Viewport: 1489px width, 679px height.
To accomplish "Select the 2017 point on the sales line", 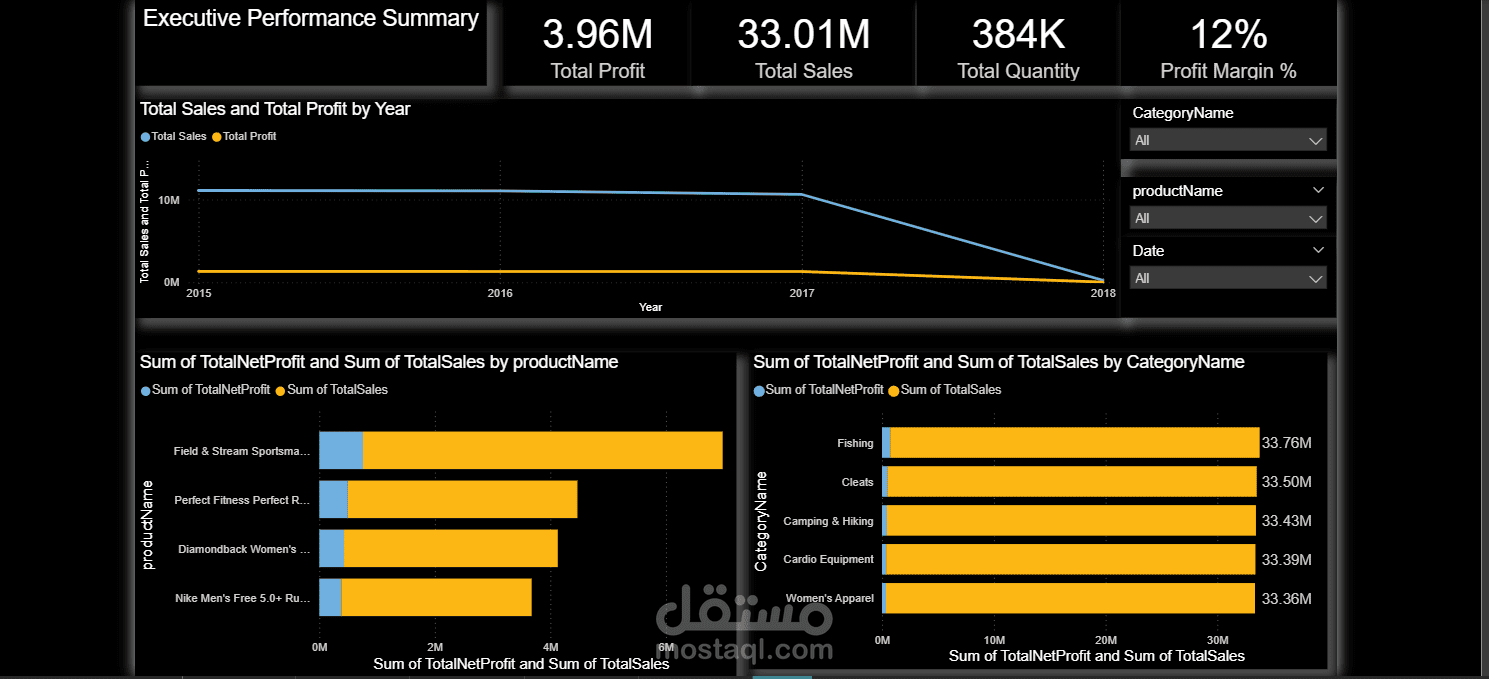I will tap(802, 193).
